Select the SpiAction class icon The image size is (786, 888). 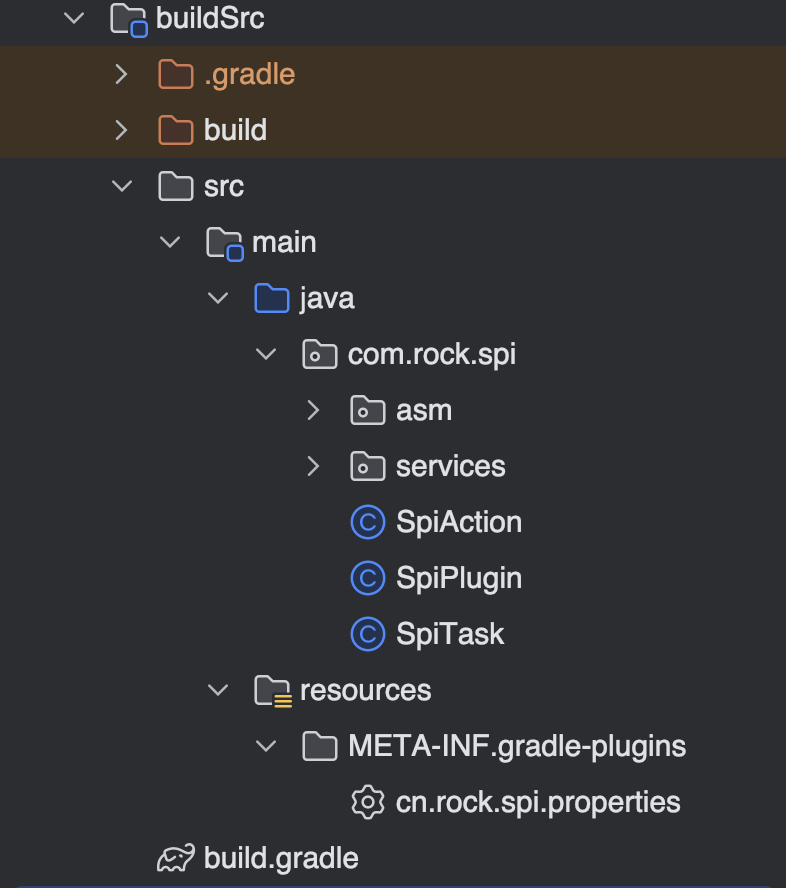click(368, 521)
